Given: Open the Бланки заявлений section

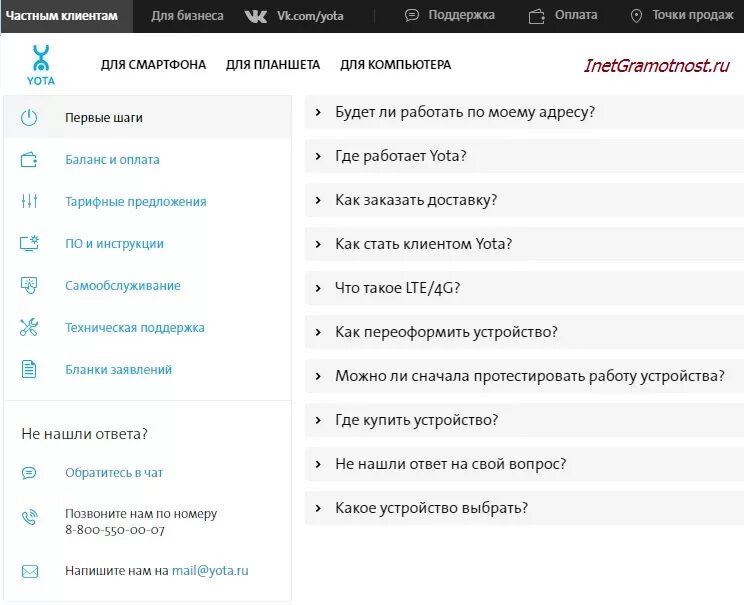Looking at the screenshot, I should (x=119, y=369).
